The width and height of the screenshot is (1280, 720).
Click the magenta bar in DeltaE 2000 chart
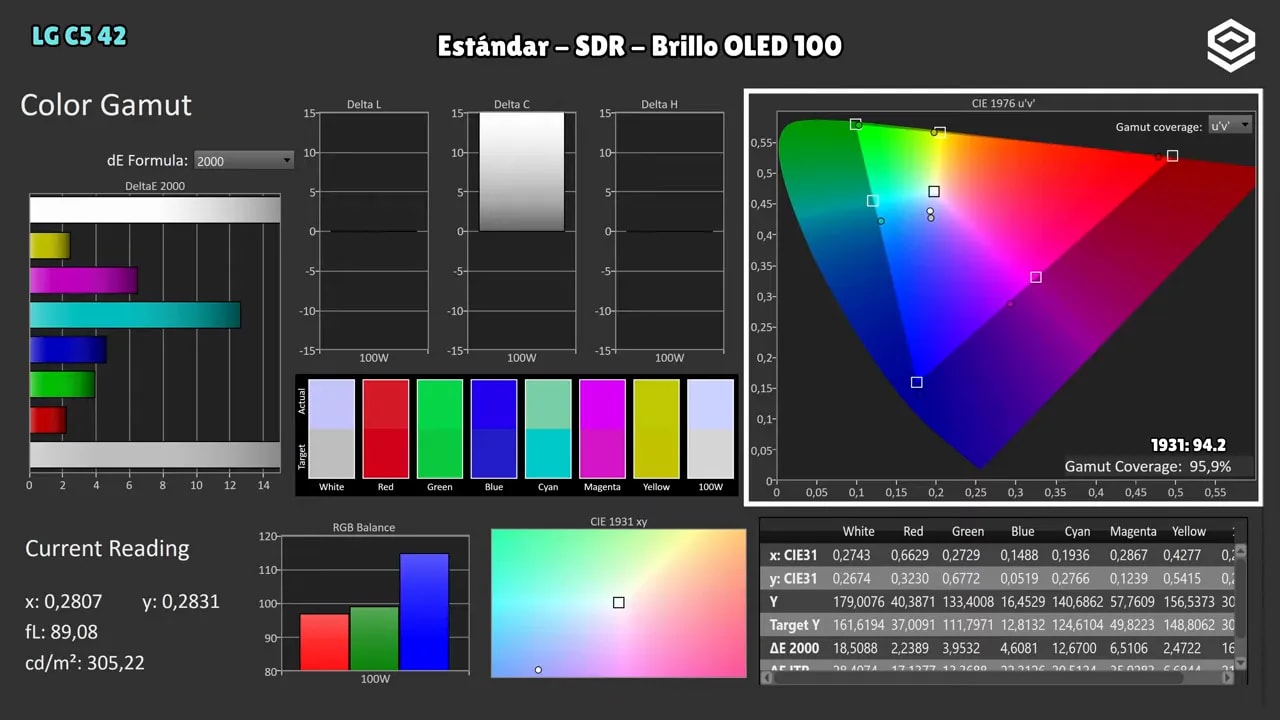point(83,280)
